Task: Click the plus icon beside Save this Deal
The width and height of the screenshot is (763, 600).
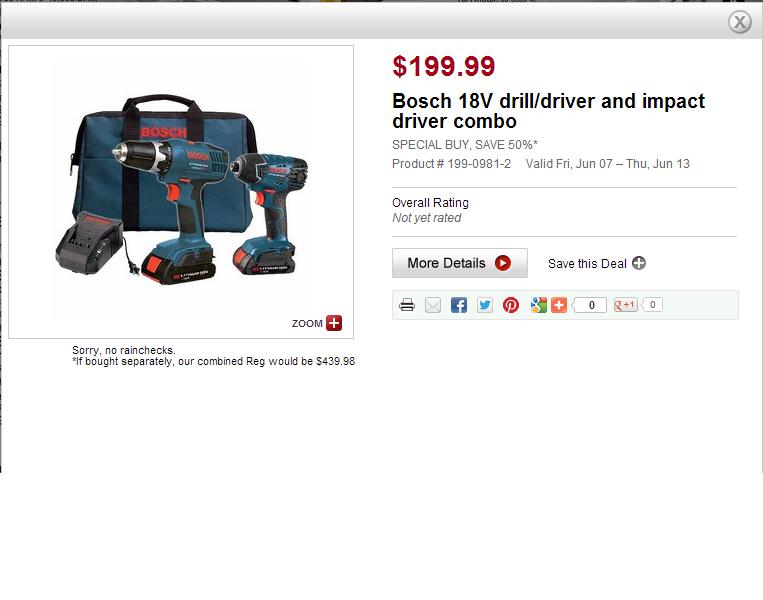Action: tap(639, 263)
